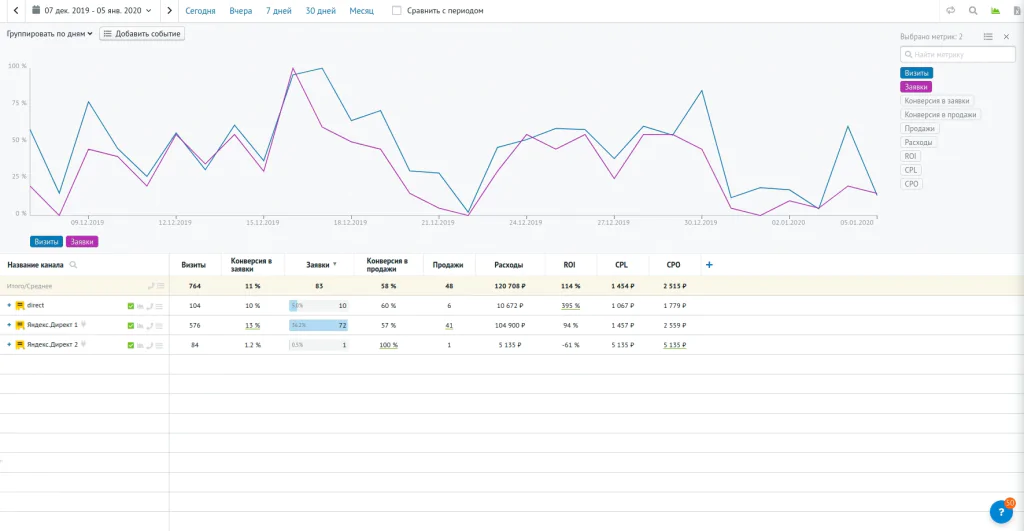Open the search magnifier in top toolbar
The width and height of the screenshot is (1024, 531).
point(973,10)
